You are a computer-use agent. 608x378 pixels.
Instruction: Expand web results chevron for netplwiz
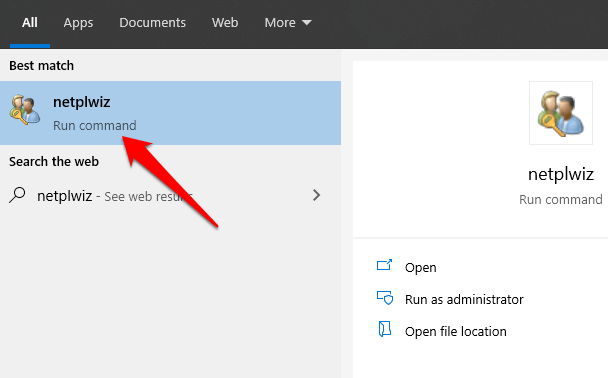click(x=316, y=195)
